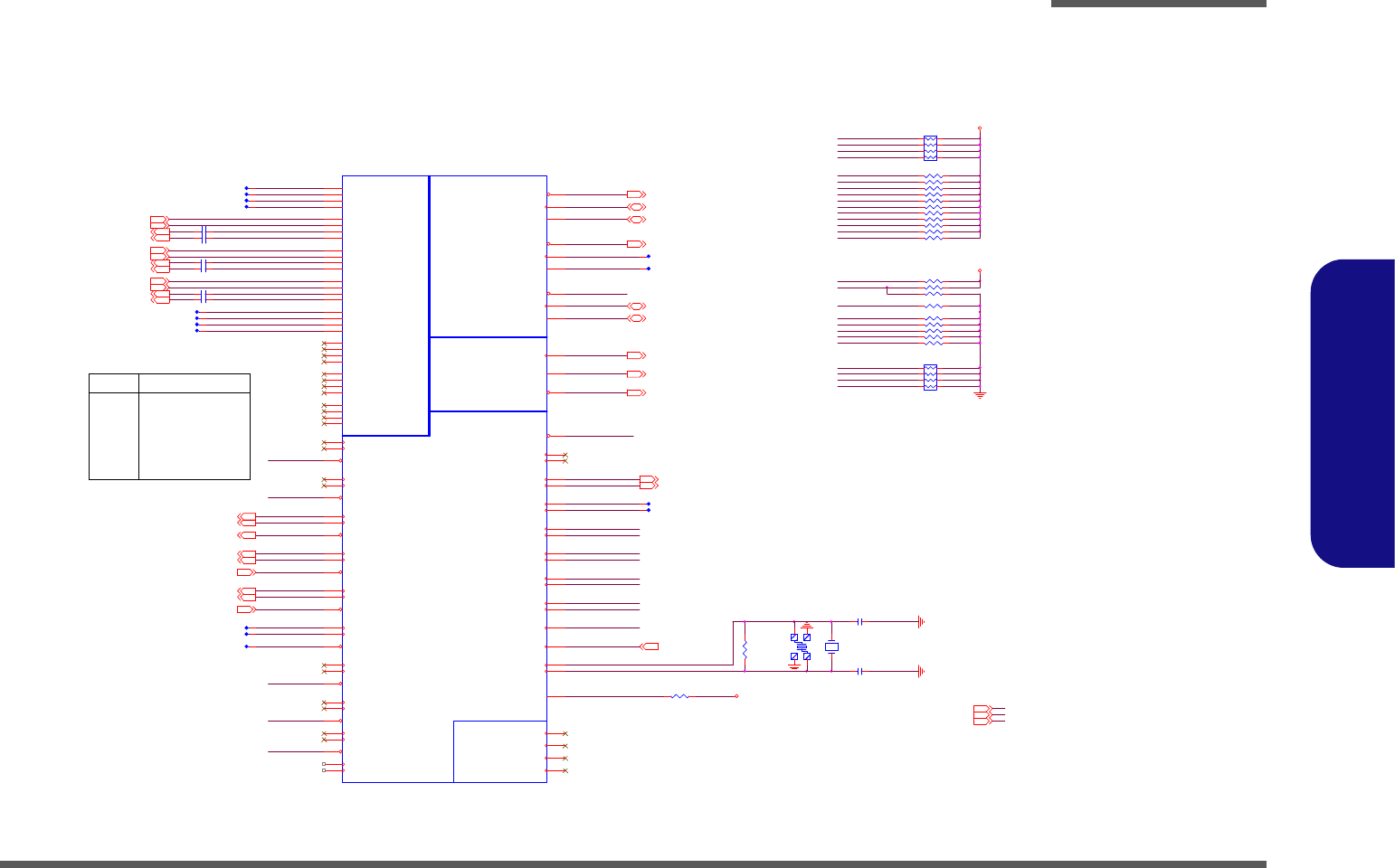1395x868 pixels.
Task: Select the horizontal resistor below the crystal circuit
Action: click(x=680, y=696)
